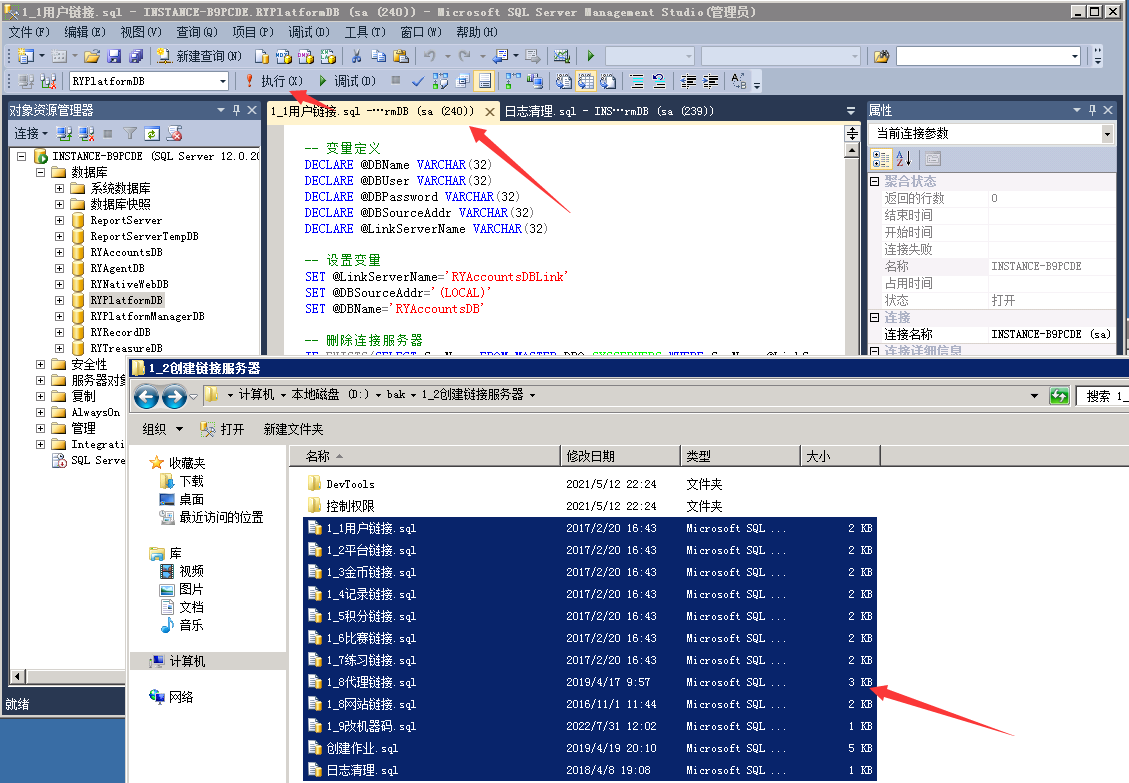Switch to the 日志清理.sql query tab
This screenshot has height=783, width=1129.
click(x=609, y=111)
